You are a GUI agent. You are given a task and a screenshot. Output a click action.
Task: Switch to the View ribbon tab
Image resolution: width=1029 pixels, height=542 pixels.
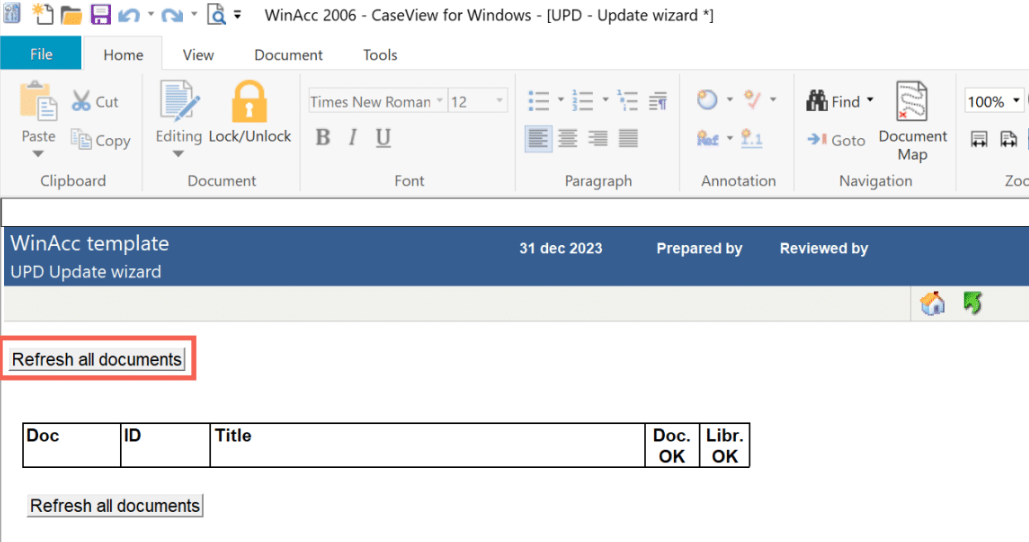click(198, 55)
